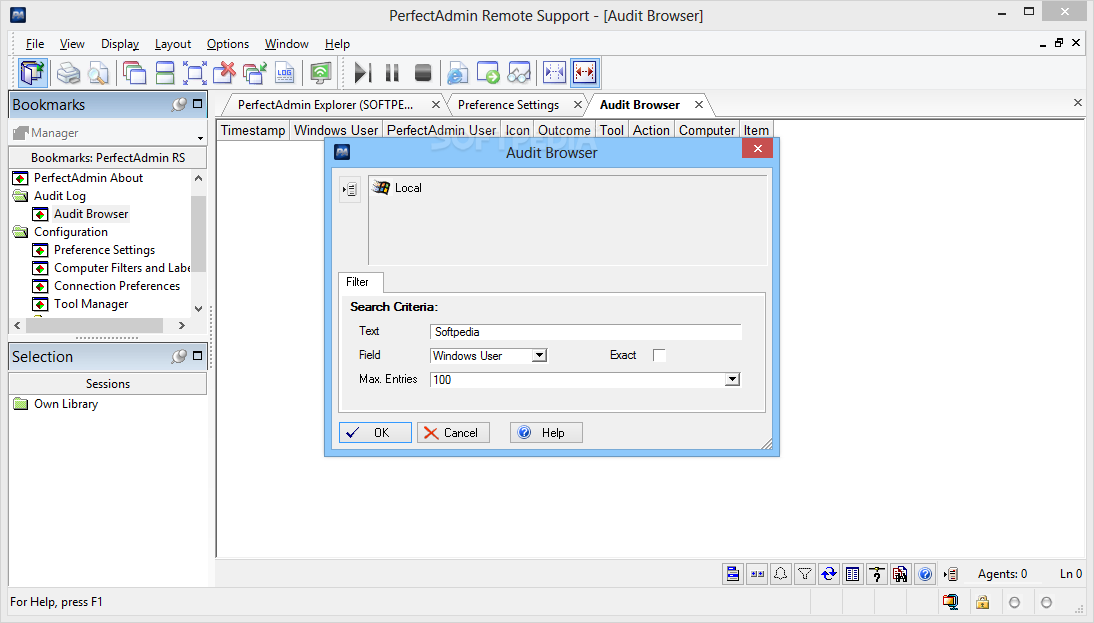Click the fit-window expand arrows icon
Screen dimensions: 1094x623
[x=195, y=73]
